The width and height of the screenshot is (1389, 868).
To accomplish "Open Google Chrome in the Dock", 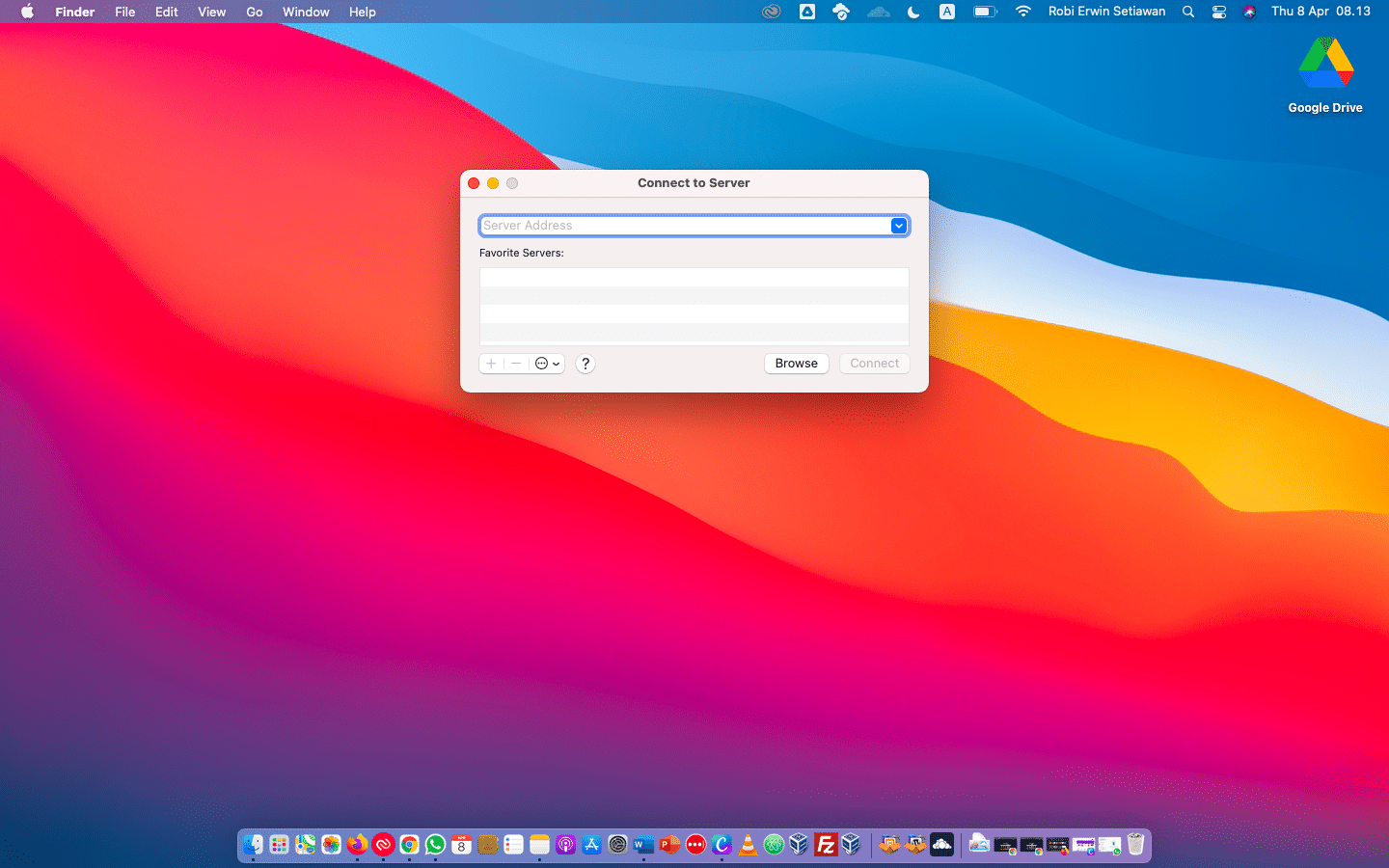I will pyautogui.click(x=409, y=845).
